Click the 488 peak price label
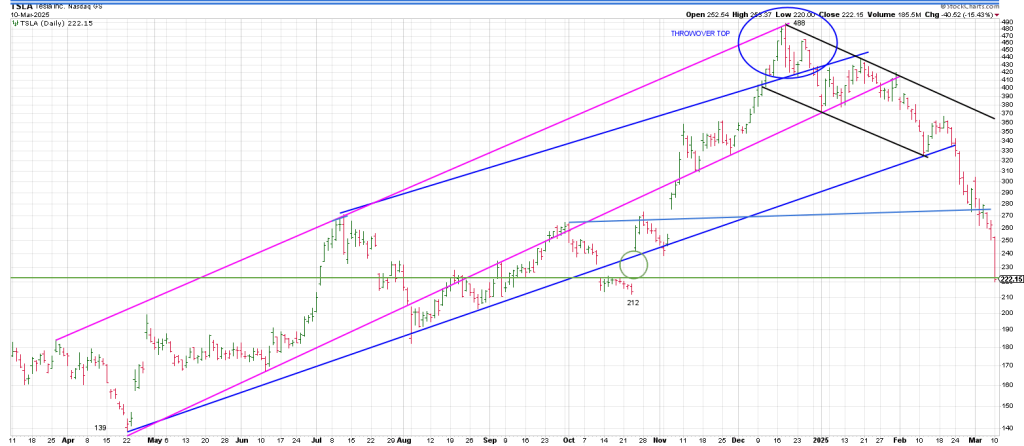 [x=799, y=23]
